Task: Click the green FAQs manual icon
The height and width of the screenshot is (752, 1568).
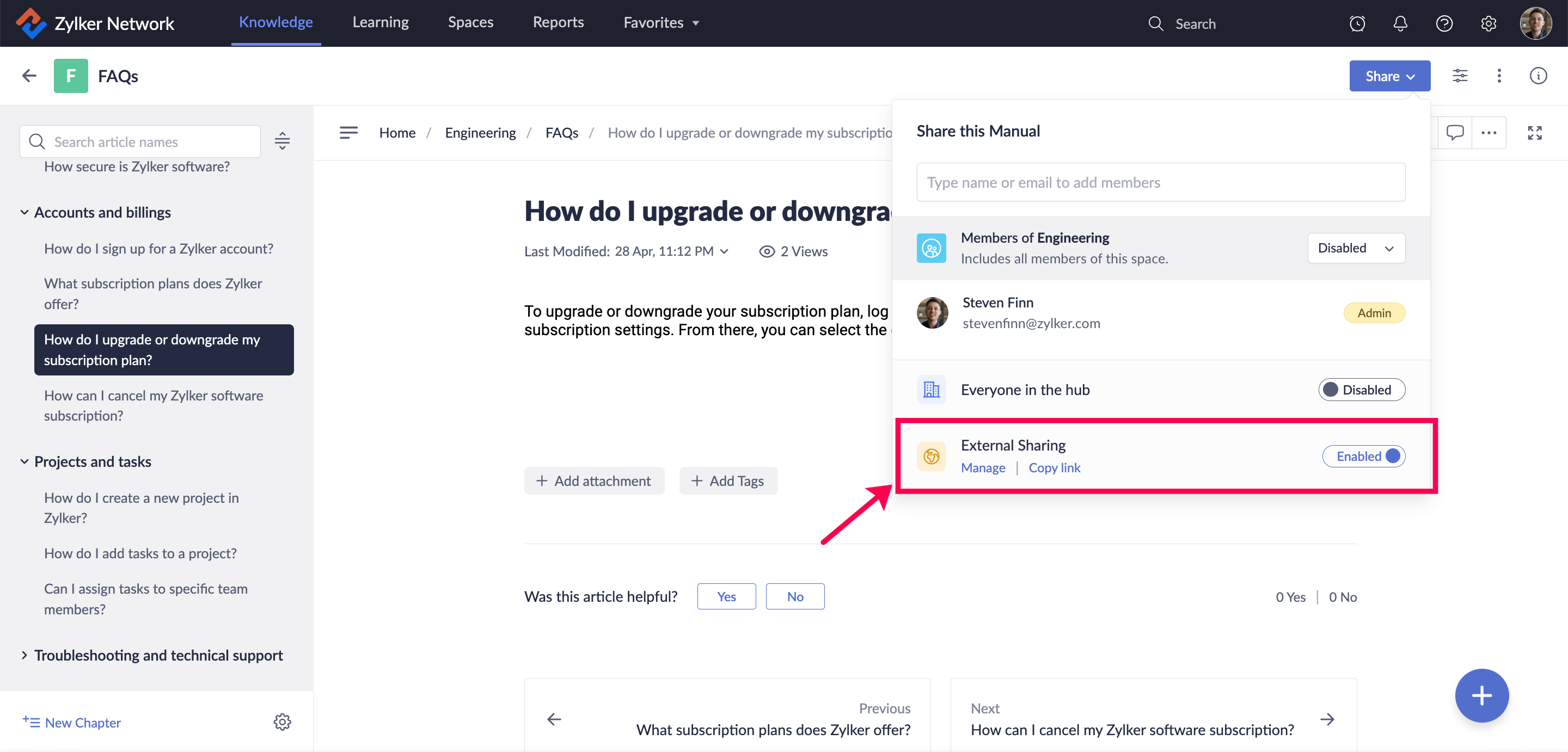Action: click(71, 76)
